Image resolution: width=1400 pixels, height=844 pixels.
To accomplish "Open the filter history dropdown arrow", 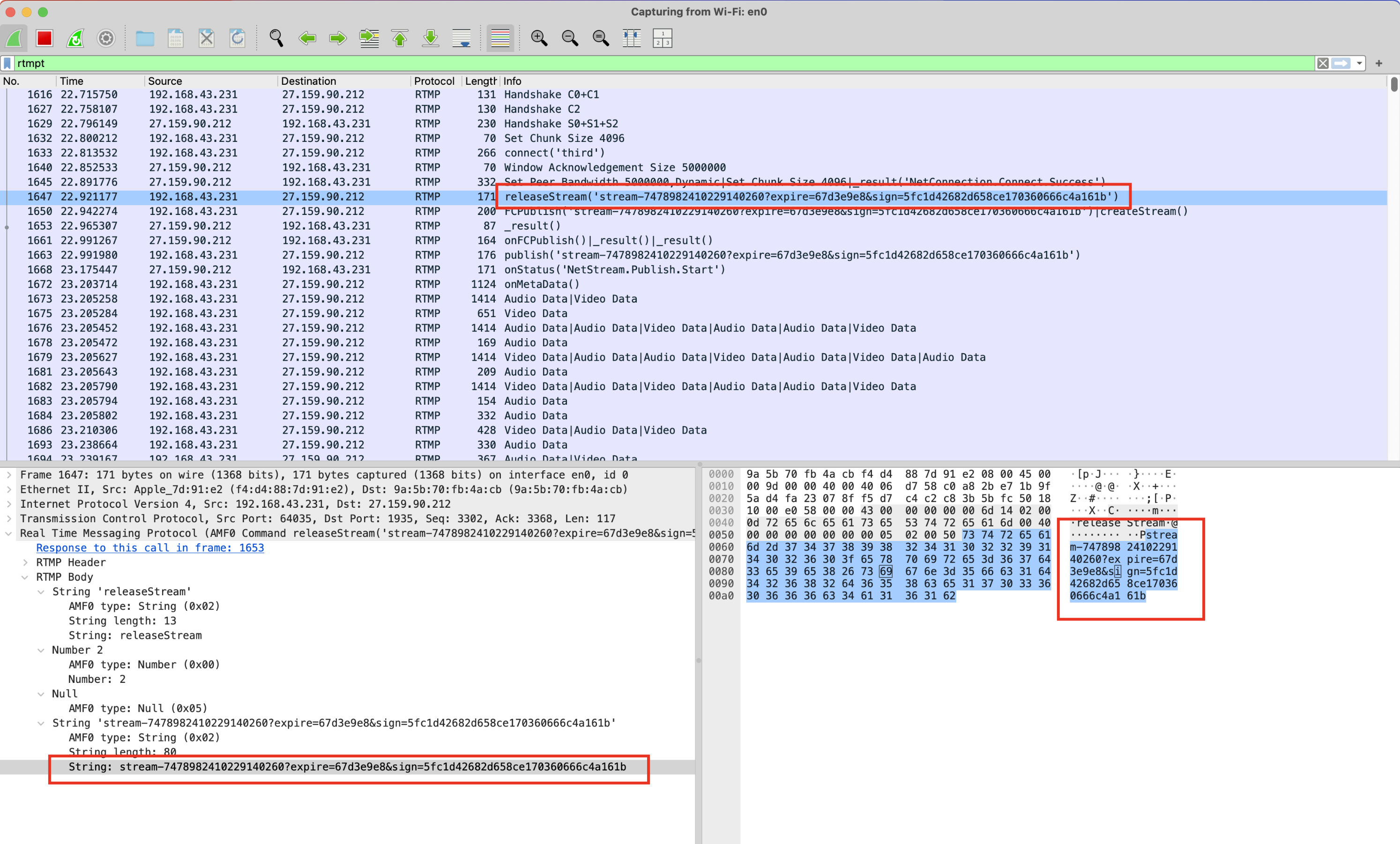I will coord(1359,63).
